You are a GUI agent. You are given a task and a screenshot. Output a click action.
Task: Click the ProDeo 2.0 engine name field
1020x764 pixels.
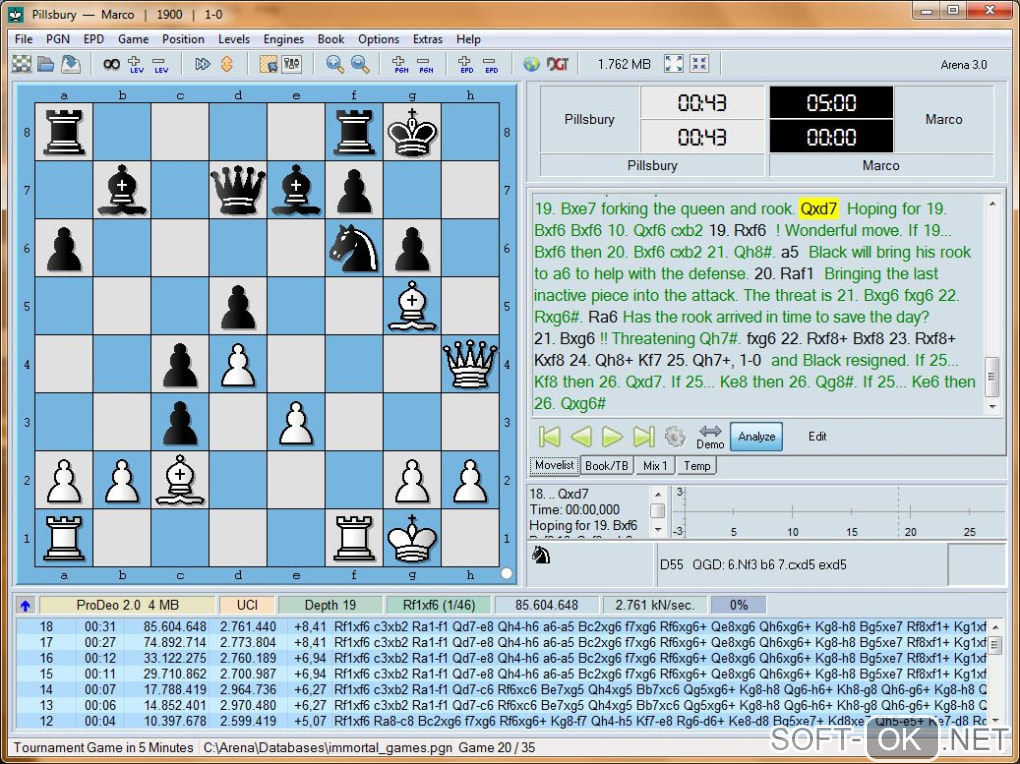128,605
